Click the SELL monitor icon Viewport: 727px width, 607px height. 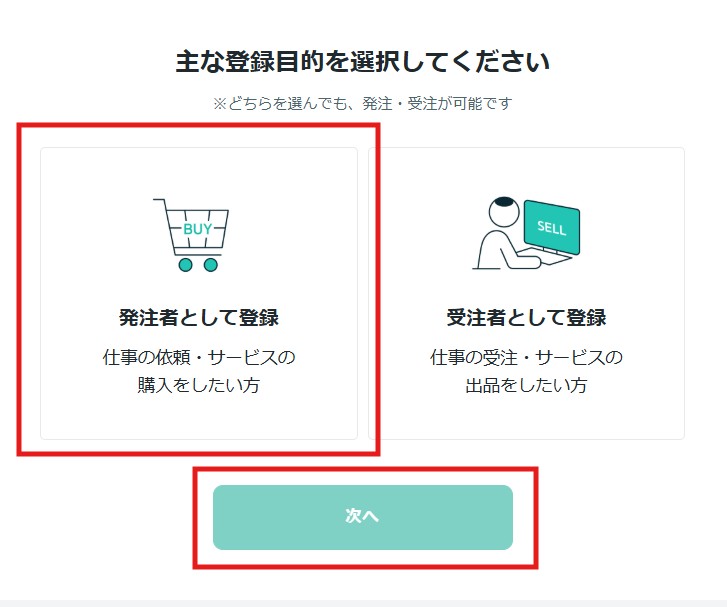[552, 228]
